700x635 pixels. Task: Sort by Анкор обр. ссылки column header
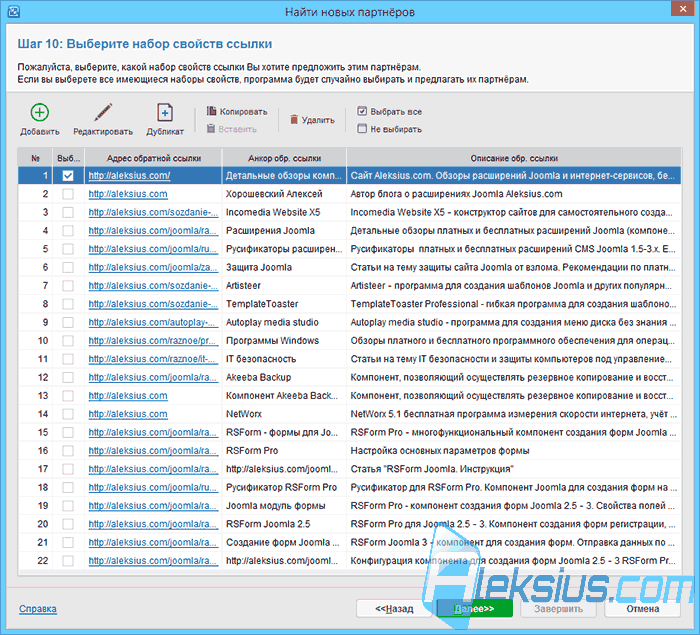point(284,158)
